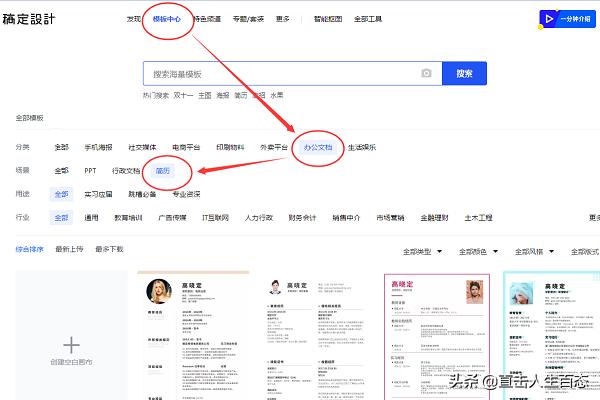Open the 全部颜色 dropdown

pos(478,251)
